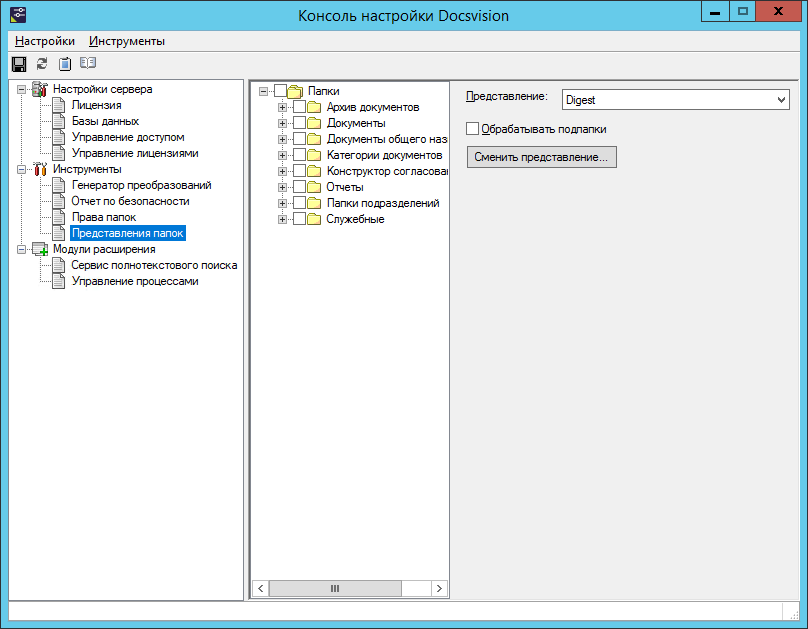Image resolution: width=808 pixels, height=629 pixels.
Task: Click the Архив документов folder icon
Action: [314, 108]
